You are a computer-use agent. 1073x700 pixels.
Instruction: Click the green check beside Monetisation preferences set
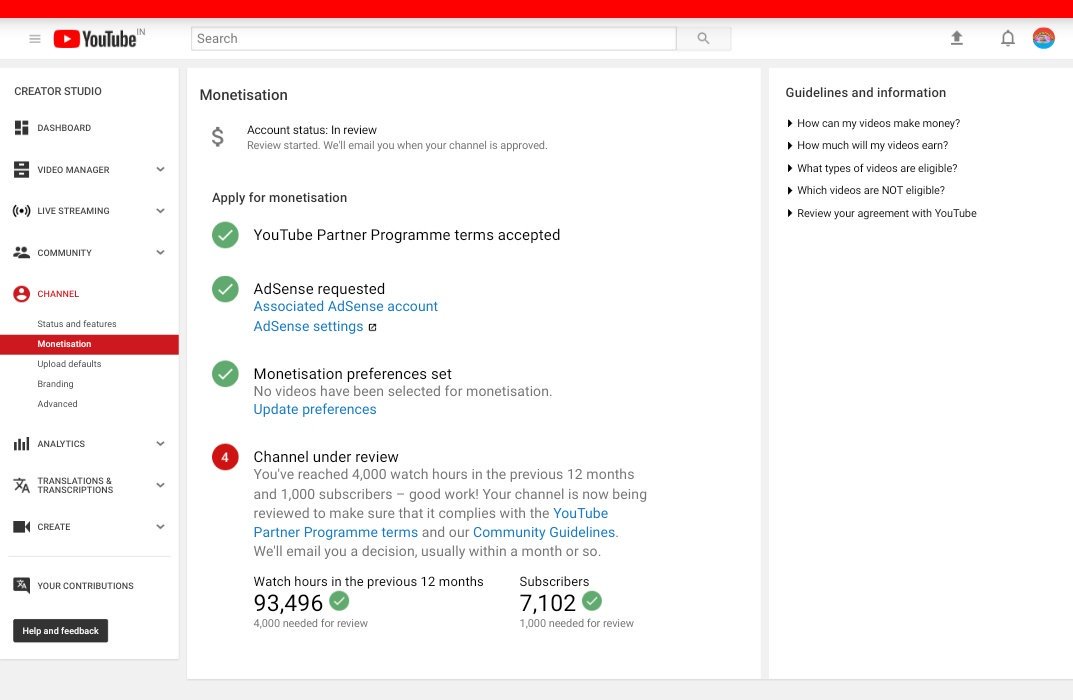[x=225, y=374]
